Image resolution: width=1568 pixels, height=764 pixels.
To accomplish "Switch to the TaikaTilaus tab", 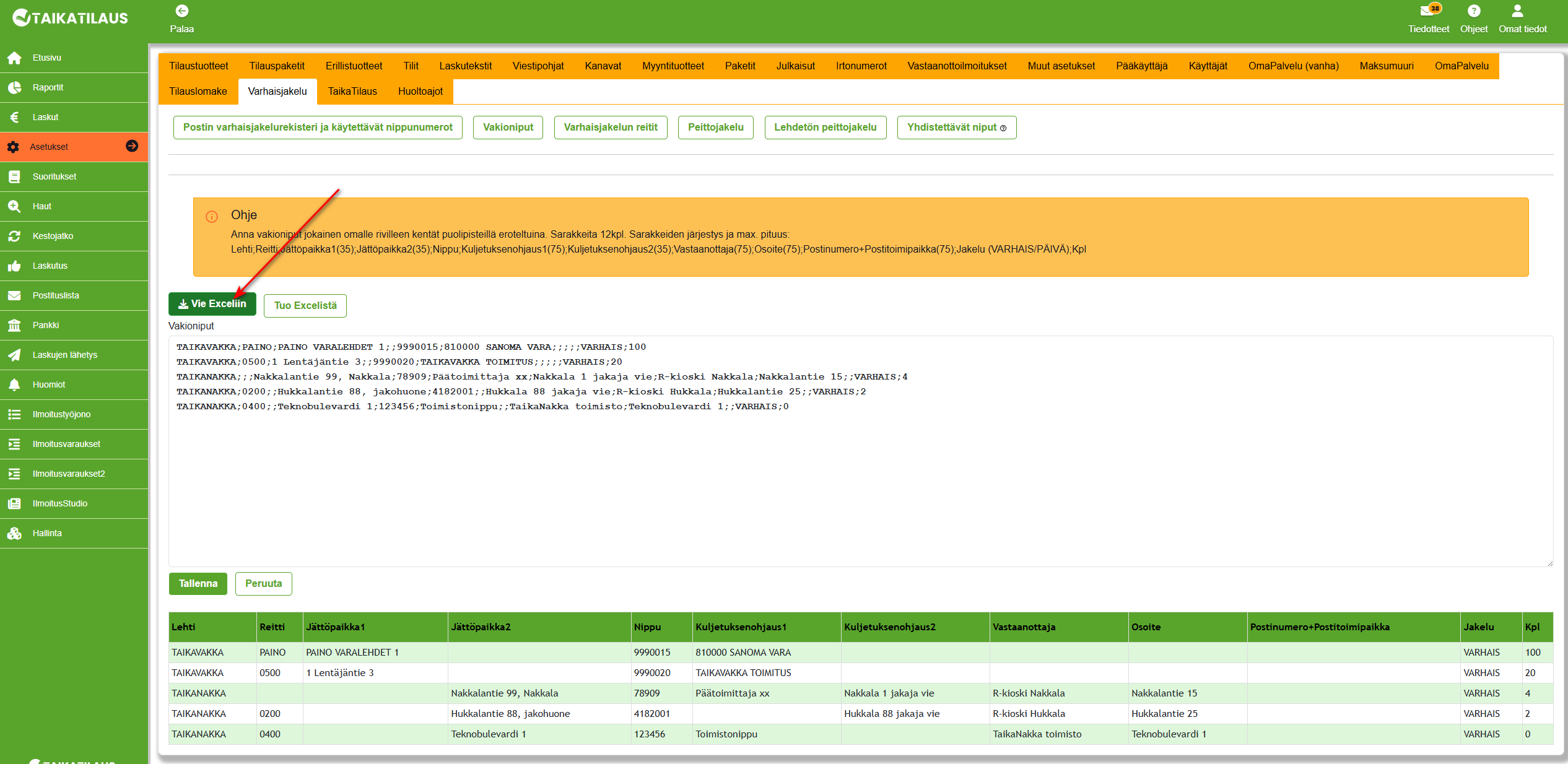I will click(x=352, y=92).
